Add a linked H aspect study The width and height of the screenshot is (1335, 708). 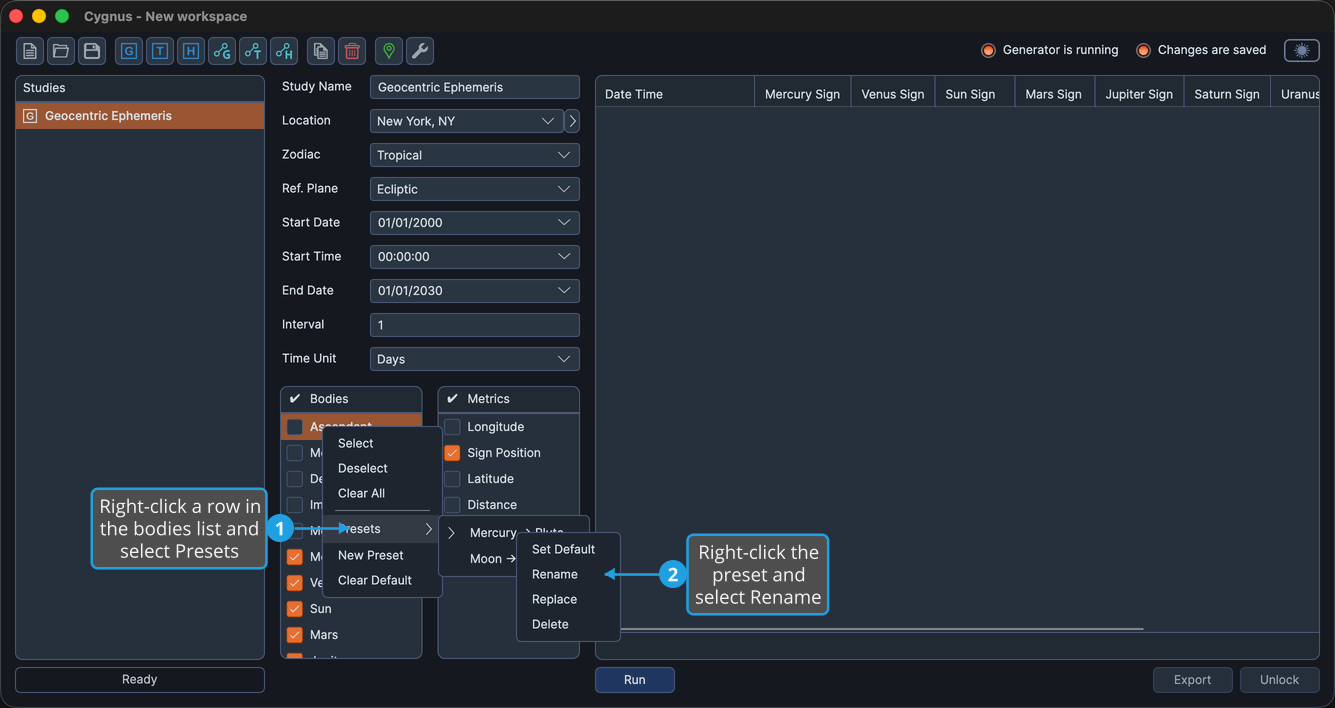[x=284, y=51]
